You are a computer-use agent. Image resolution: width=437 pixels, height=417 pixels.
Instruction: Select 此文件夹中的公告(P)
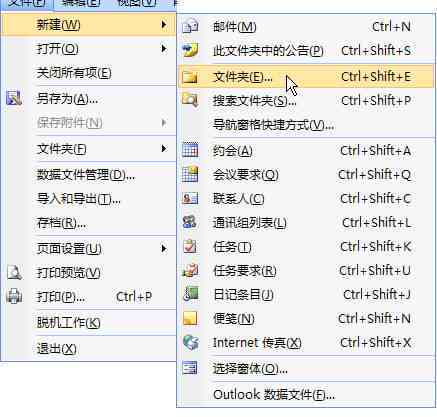306,50
